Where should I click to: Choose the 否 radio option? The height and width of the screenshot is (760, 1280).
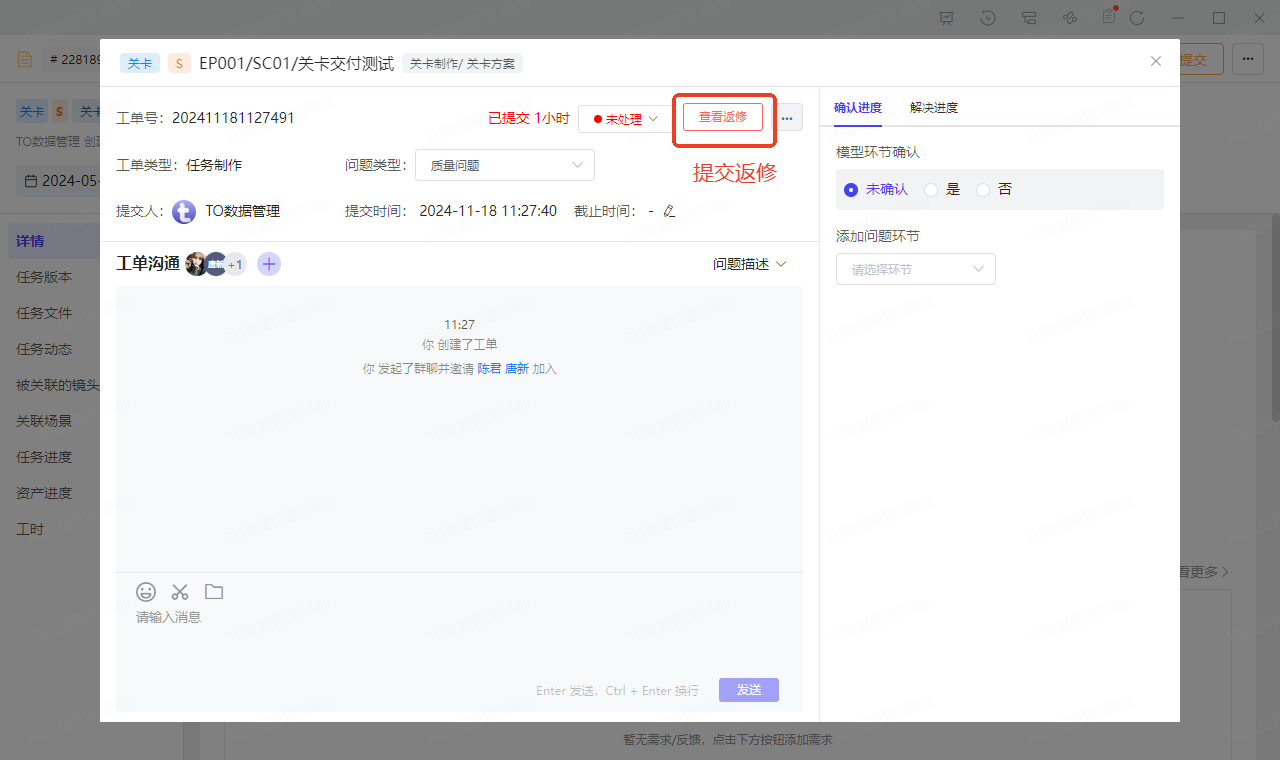click(983, 190)
